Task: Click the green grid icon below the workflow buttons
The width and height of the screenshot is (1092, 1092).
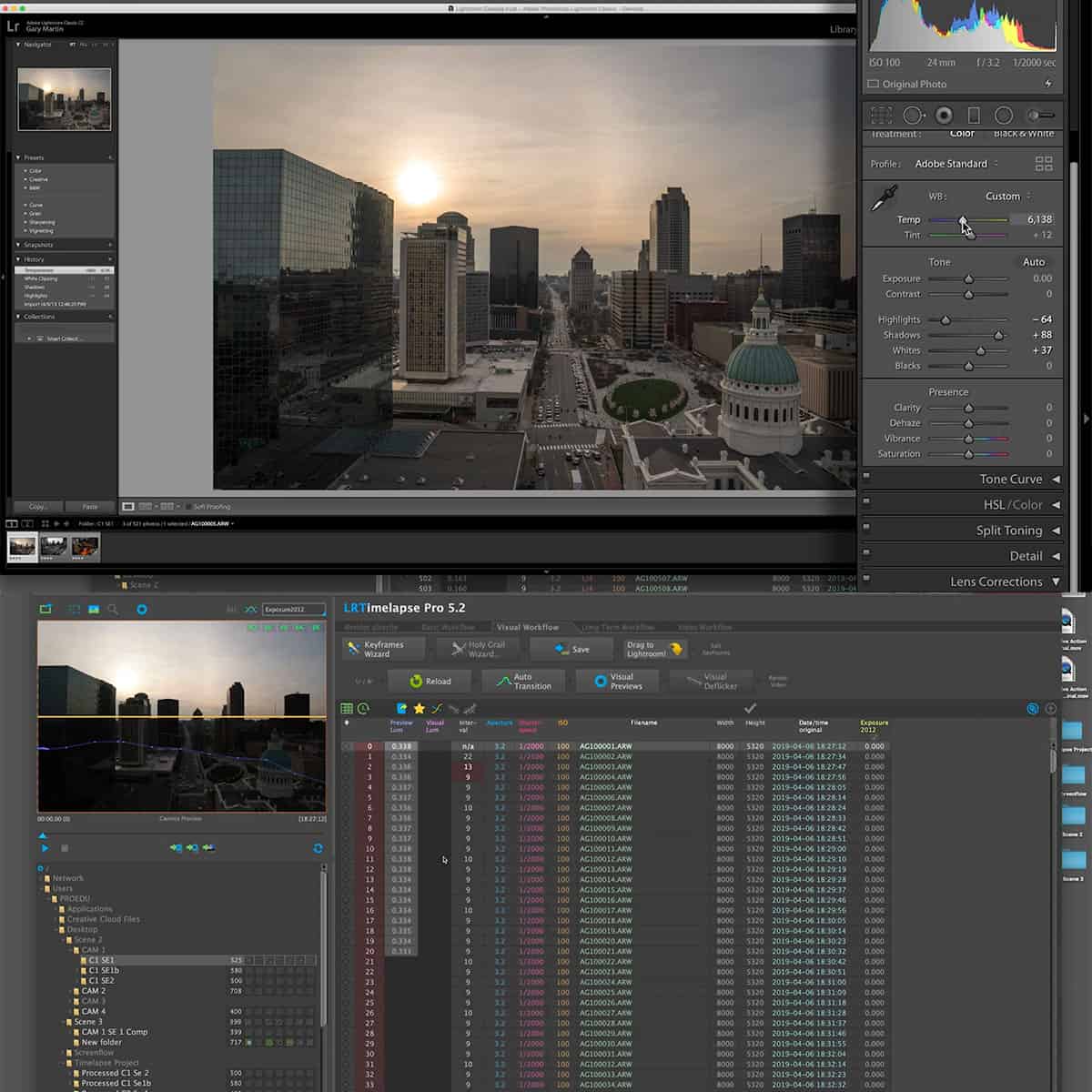Action: (x=346, y=707)
